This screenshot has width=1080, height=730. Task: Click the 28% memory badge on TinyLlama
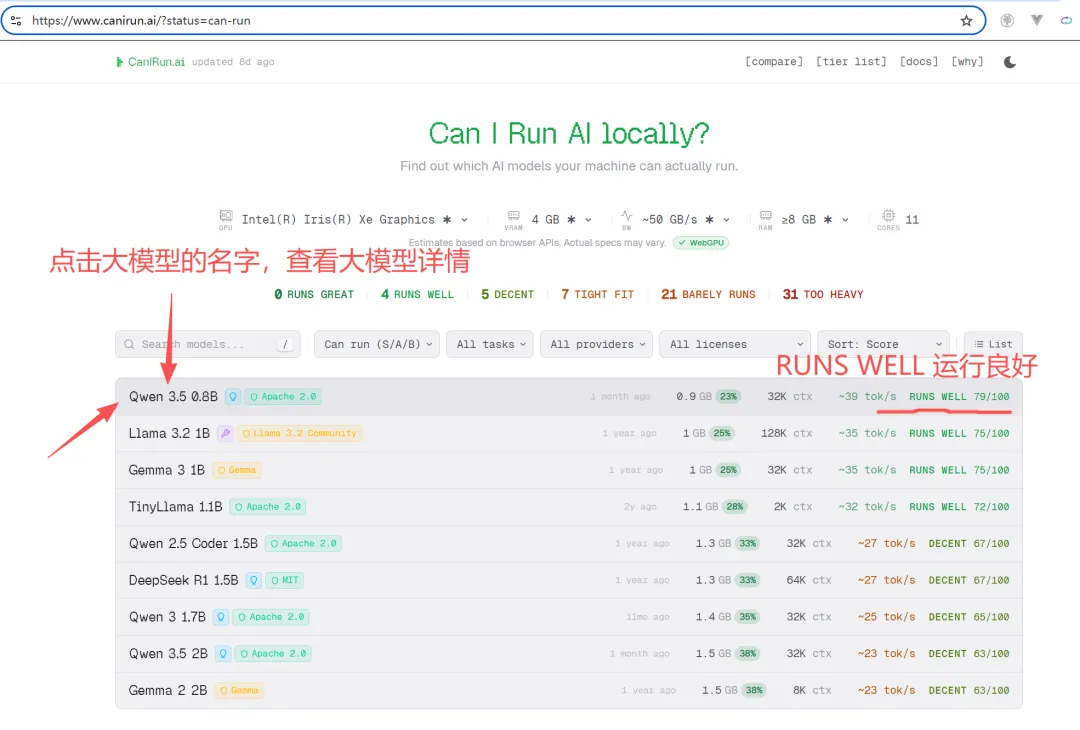735,507
